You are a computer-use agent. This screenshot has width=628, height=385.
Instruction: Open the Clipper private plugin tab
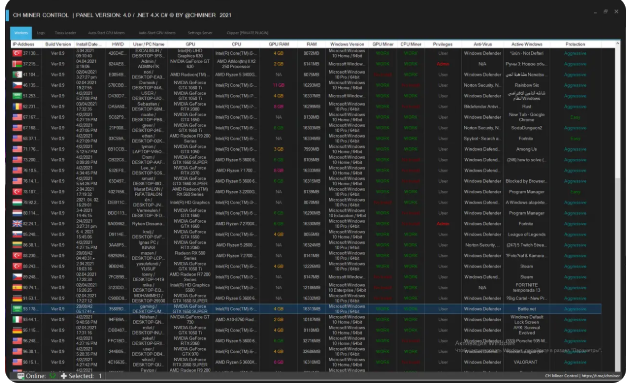point(248,33)
